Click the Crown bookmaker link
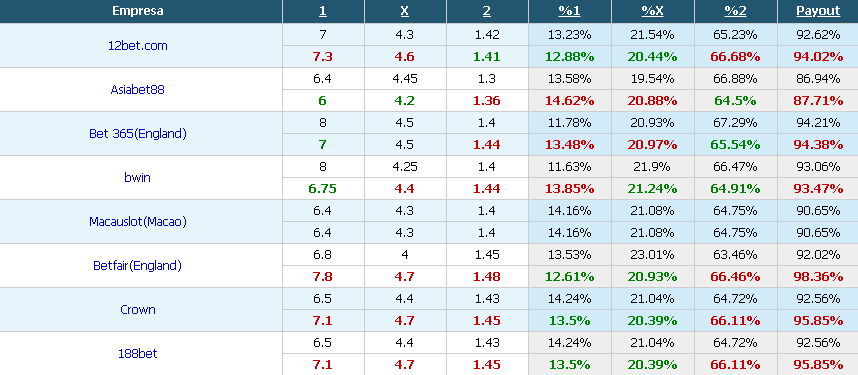This screenshot has width=858, height=375. pos(137,309)
